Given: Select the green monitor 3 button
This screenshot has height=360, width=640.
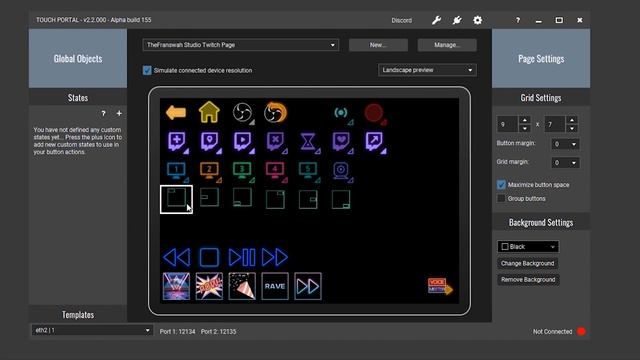Looking at the screenshot, I should (x=242, y=171).
